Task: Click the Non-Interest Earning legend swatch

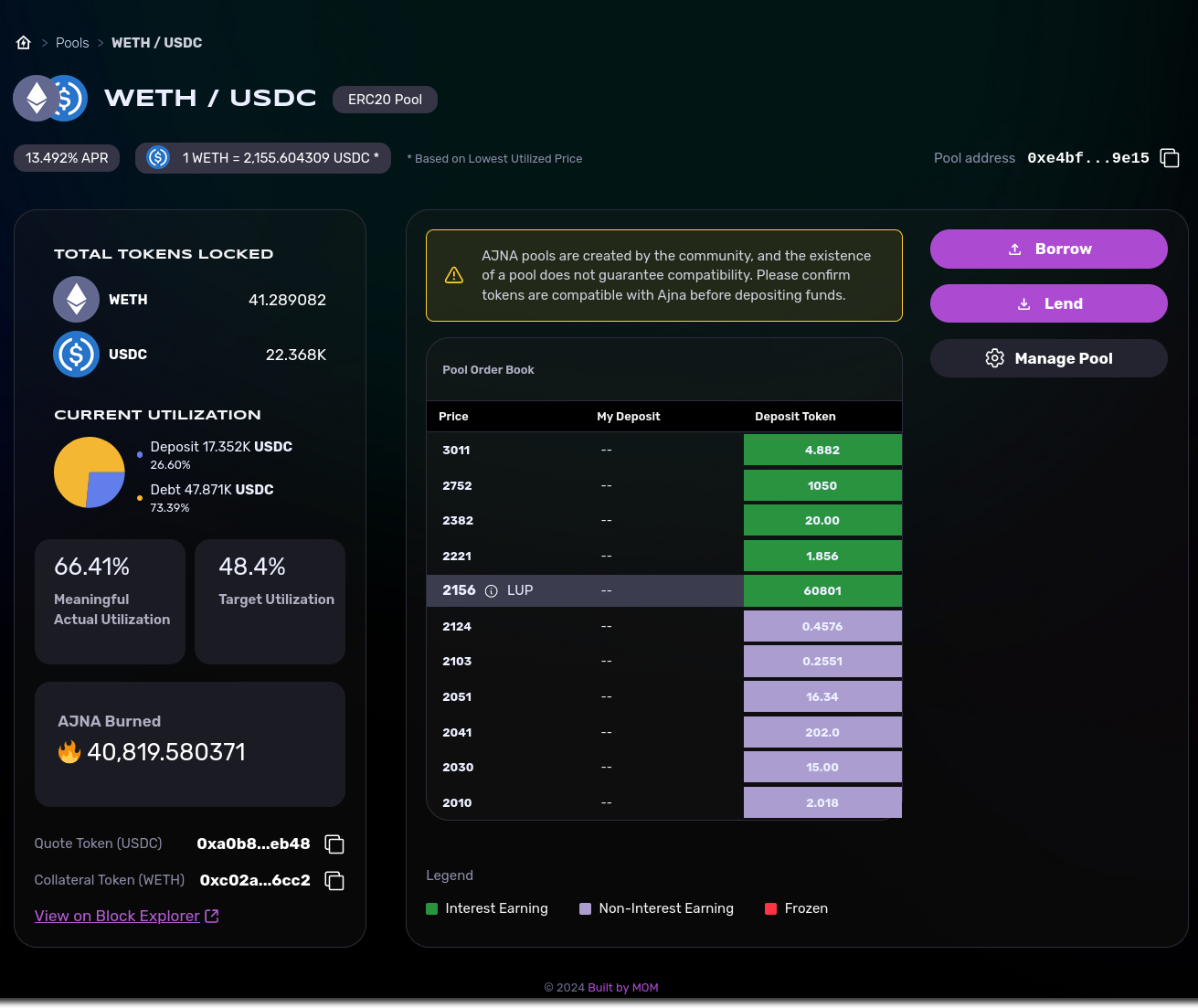Action: 586,908
